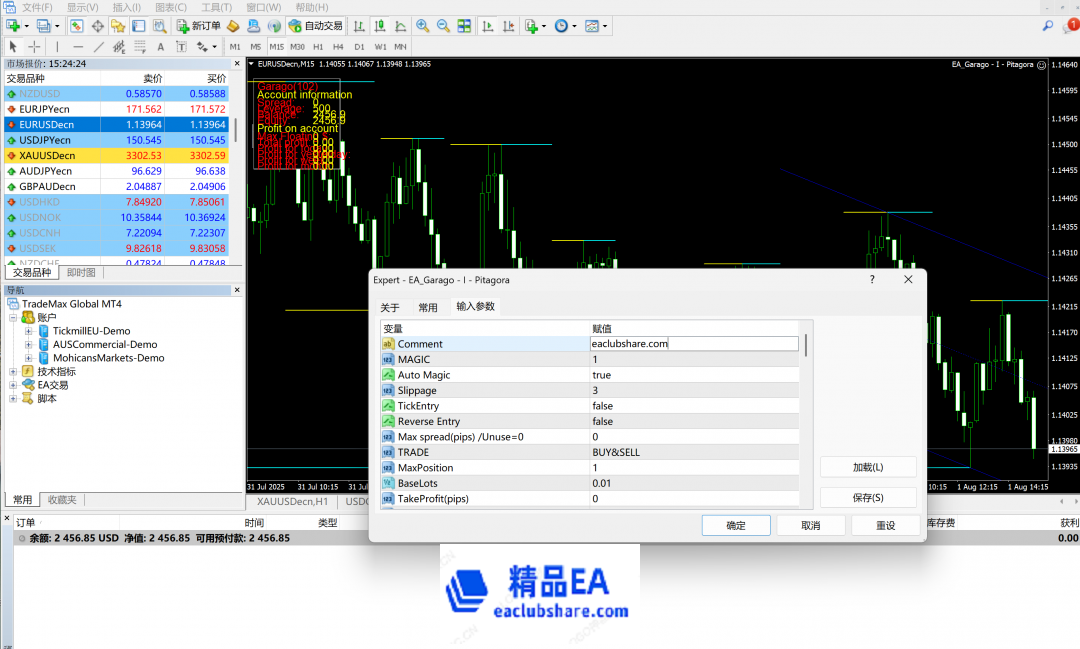Select the text label (A) tool
Screen dimensions: 1080x649
tap(160, 46)
